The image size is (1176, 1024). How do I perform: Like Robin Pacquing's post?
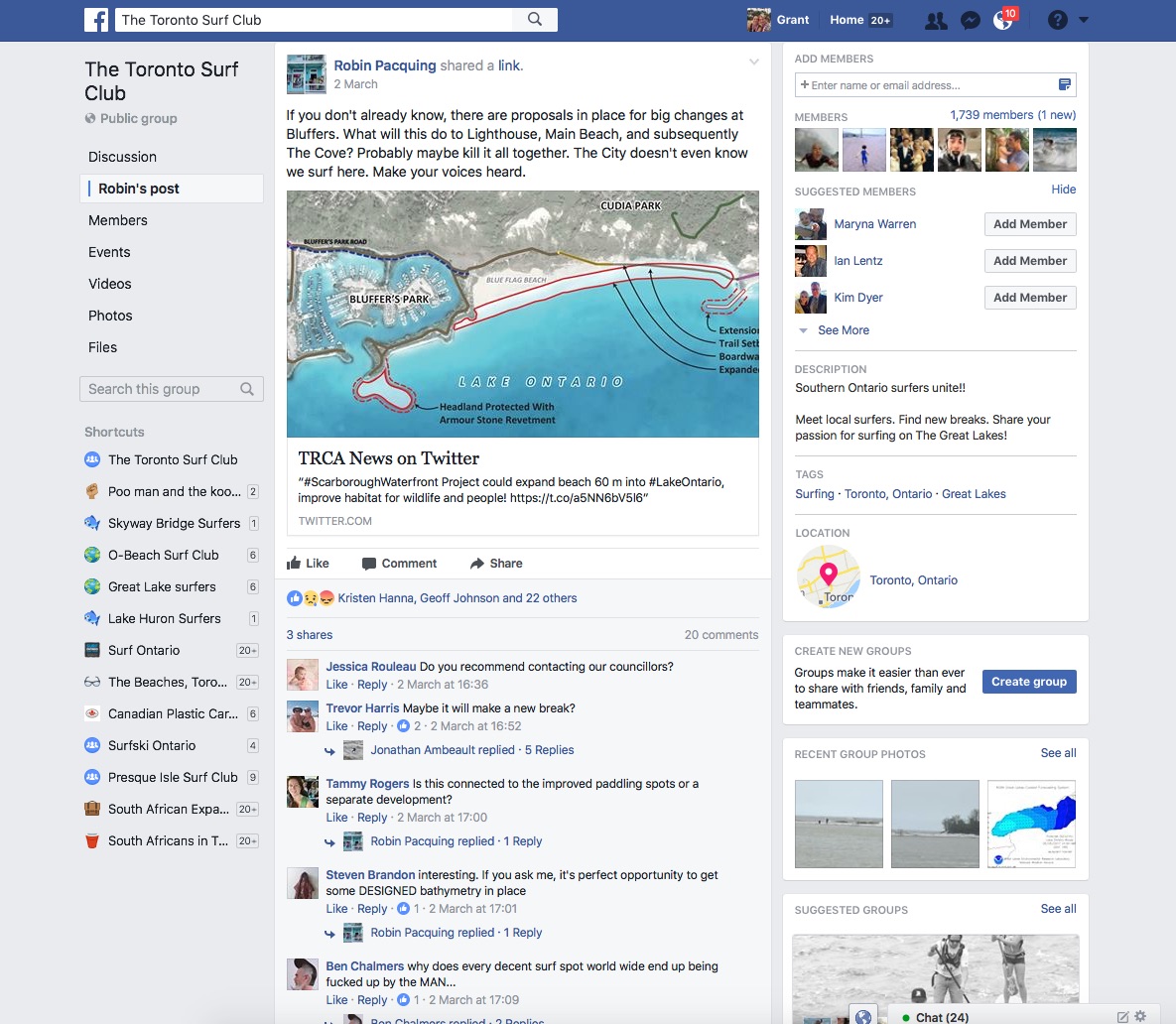[308, 564]
